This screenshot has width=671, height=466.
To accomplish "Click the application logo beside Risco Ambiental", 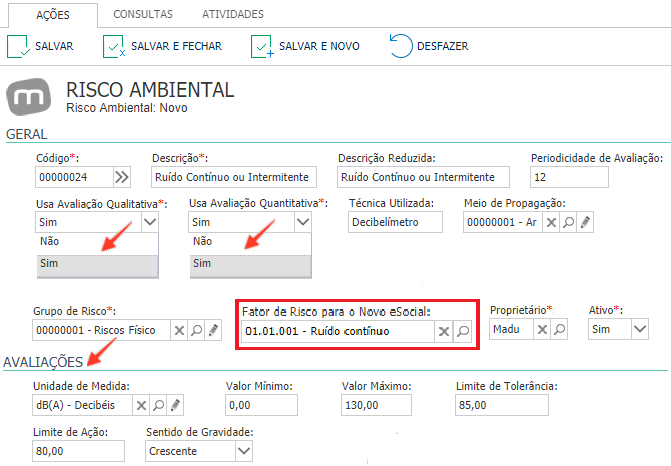I will (28, 97).
